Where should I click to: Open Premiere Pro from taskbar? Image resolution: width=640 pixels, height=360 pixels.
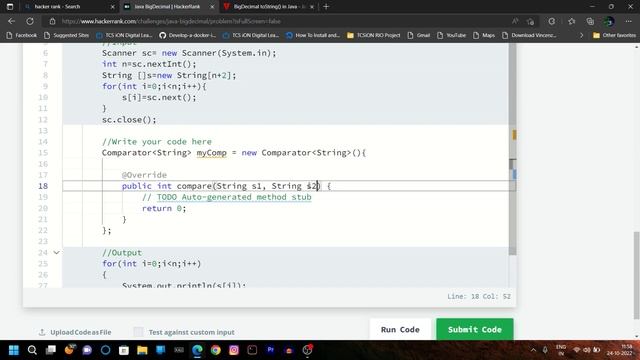point(270,350)
